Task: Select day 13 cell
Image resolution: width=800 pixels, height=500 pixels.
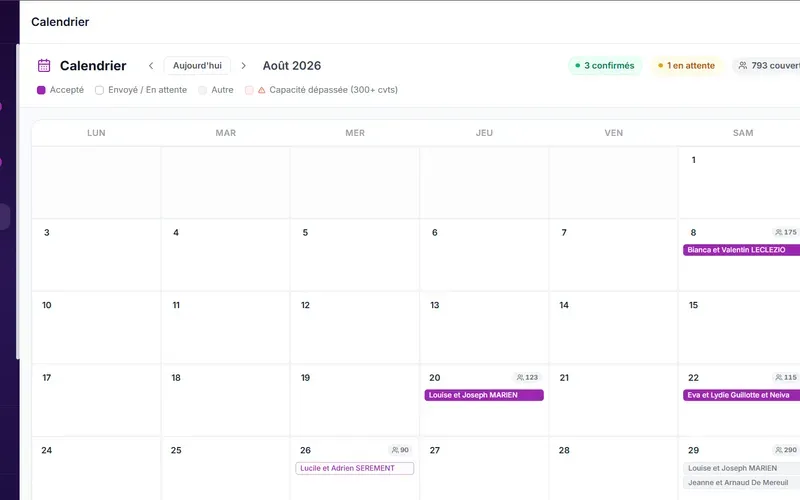Action: point(484,328)
